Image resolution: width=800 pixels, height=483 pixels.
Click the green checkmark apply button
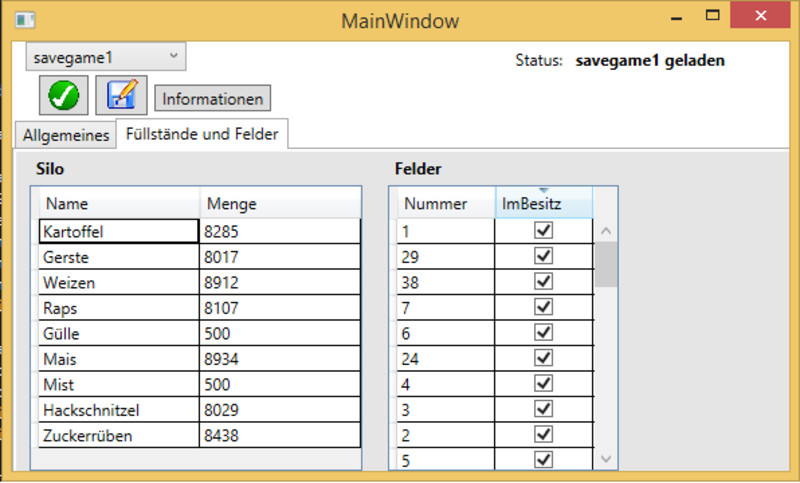64,95
